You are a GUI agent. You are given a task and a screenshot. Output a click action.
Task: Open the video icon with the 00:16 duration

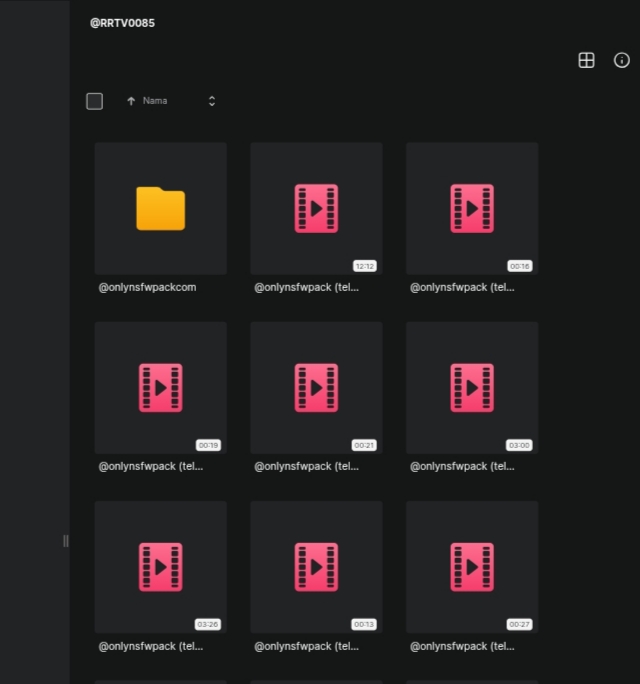472,209
